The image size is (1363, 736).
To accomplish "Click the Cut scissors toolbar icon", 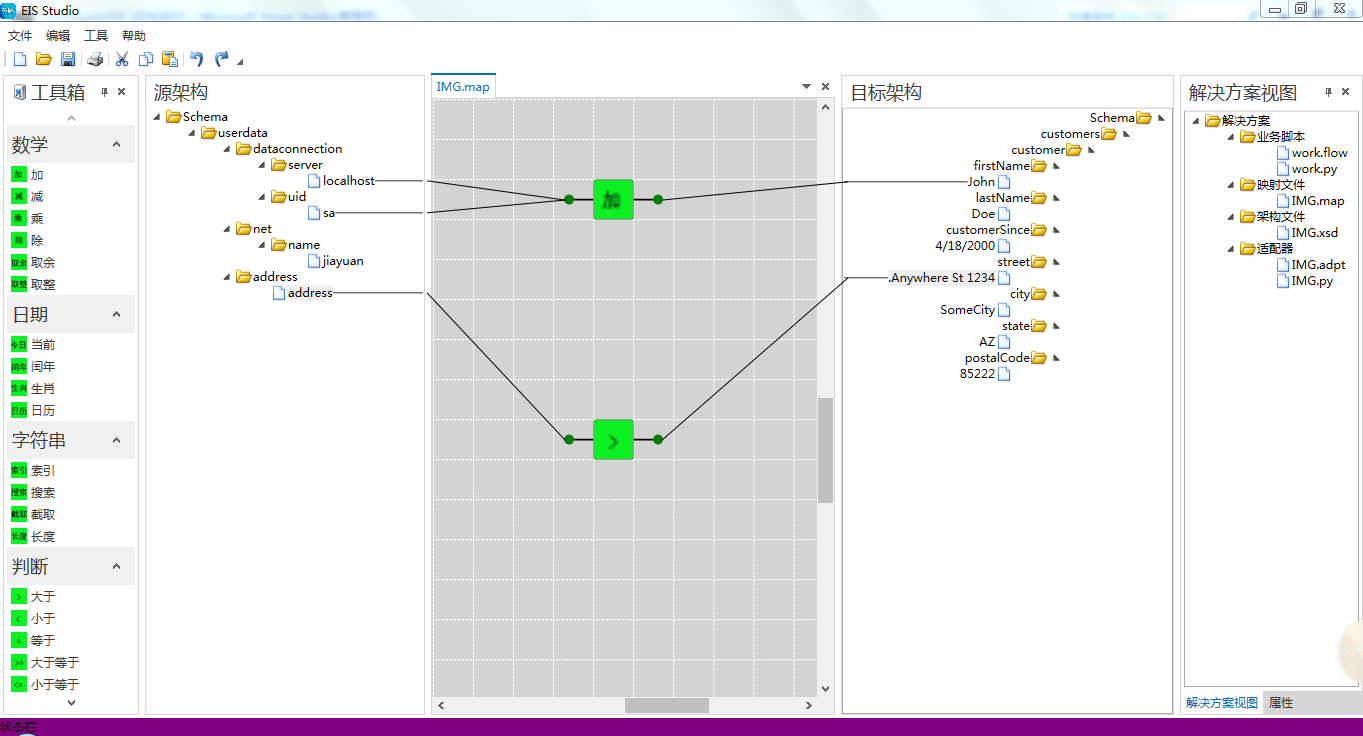I will 122,59.
